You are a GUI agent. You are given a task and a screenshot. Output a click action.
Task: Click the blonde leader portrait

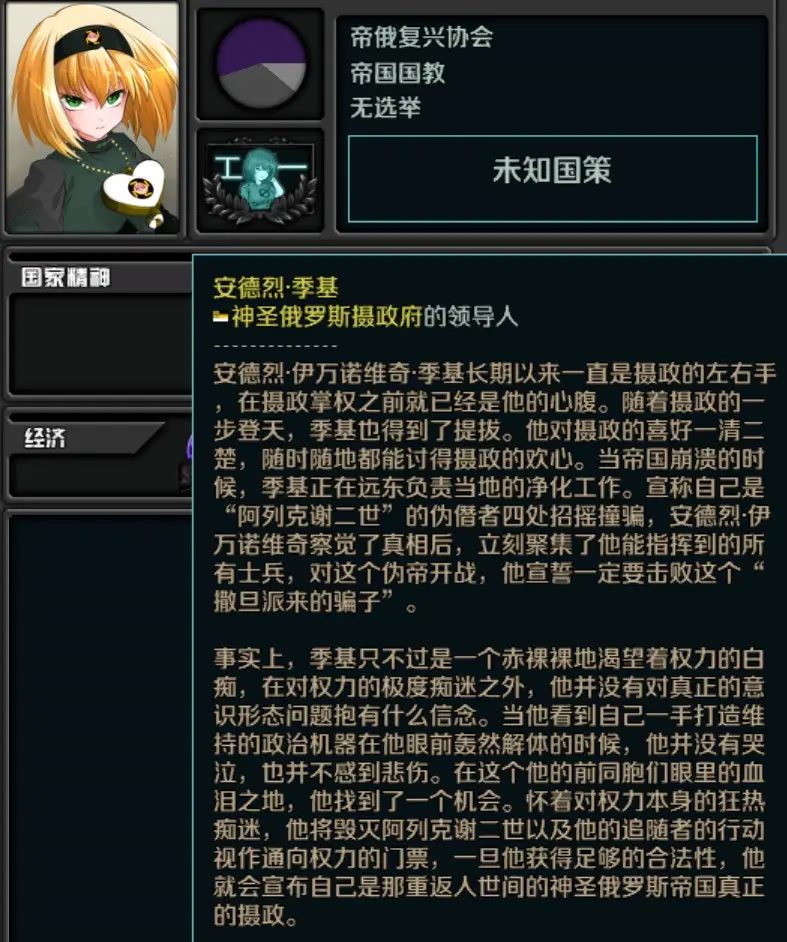click(92, 117)
